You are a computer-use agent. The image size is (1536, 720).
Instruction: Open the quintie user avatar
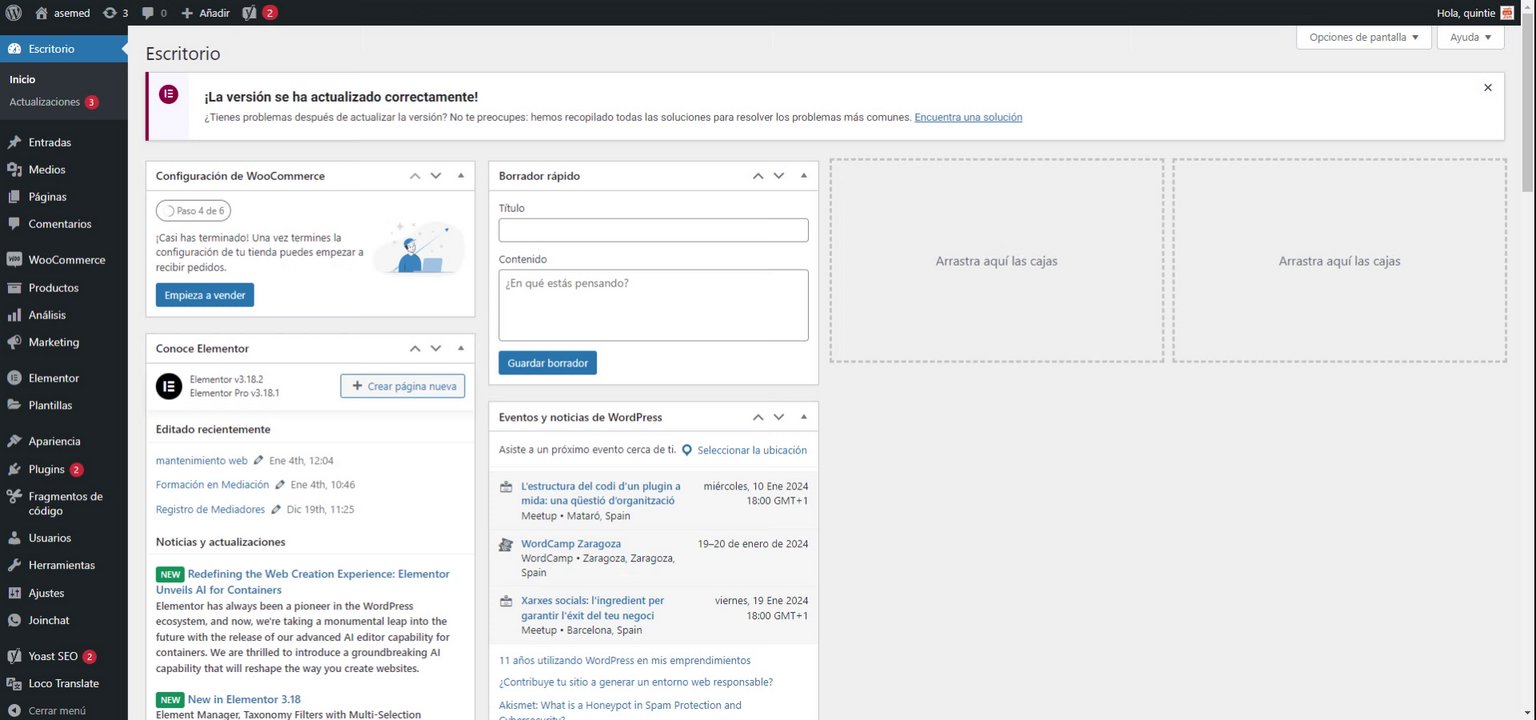(x=1507, y=13)
